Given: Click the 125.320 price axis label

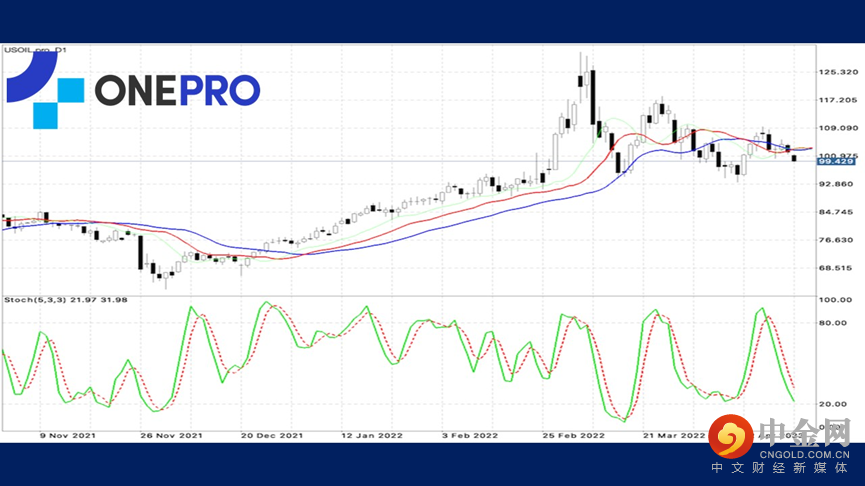Looking at the screenshot, I should [839, 72].
